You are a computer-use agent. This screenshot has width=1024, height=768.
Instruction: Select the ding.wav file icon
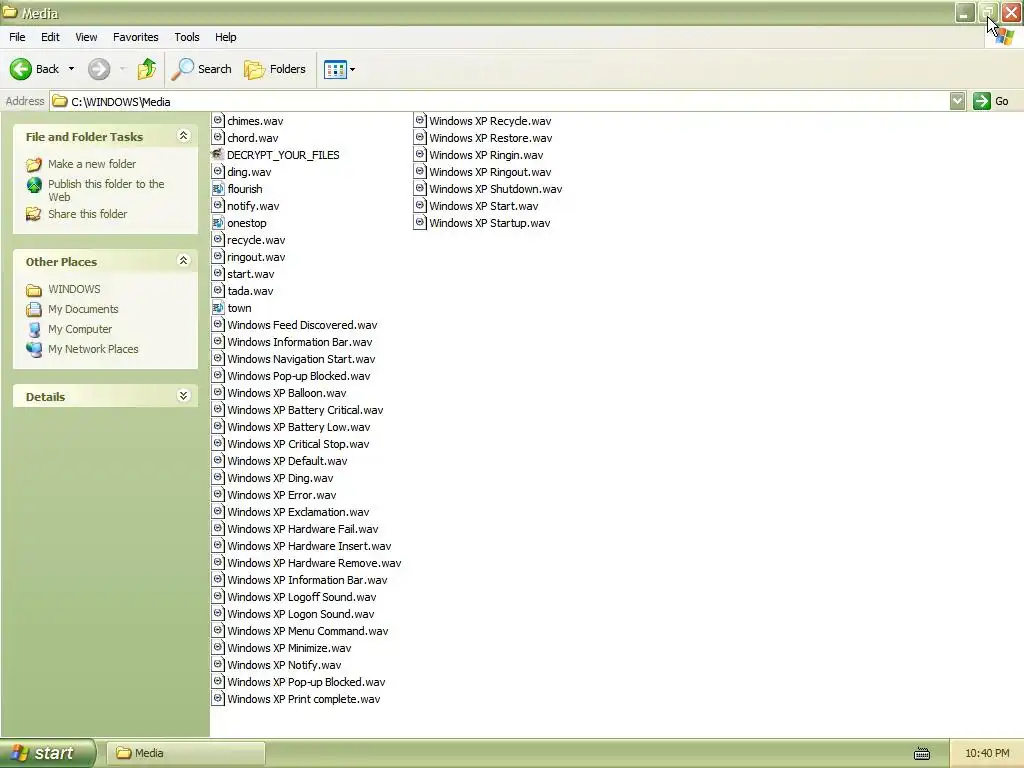[x=218, y=171]
